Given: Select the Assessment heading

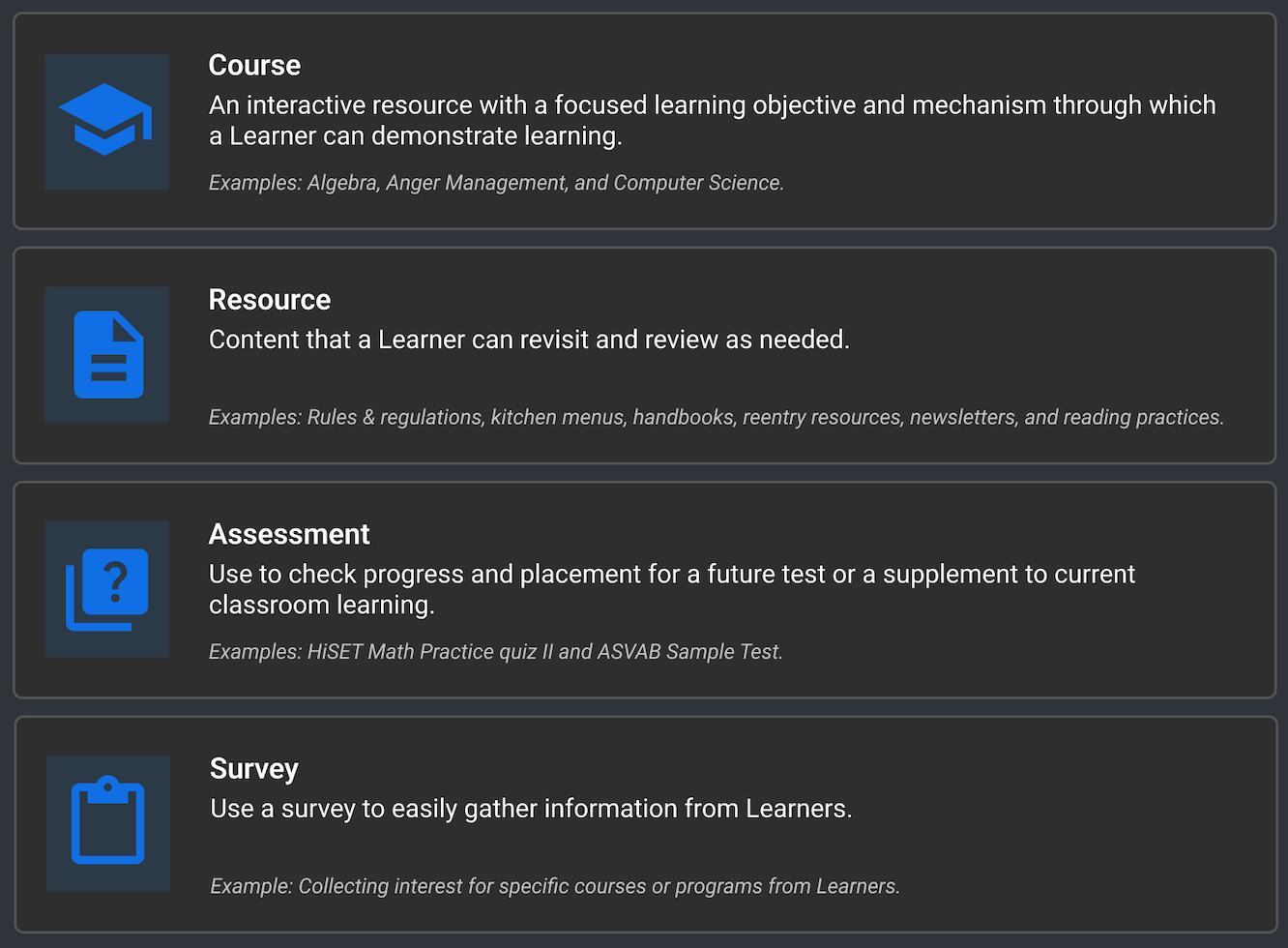Looking at the screenshot, I should click(x=289, y=534).
